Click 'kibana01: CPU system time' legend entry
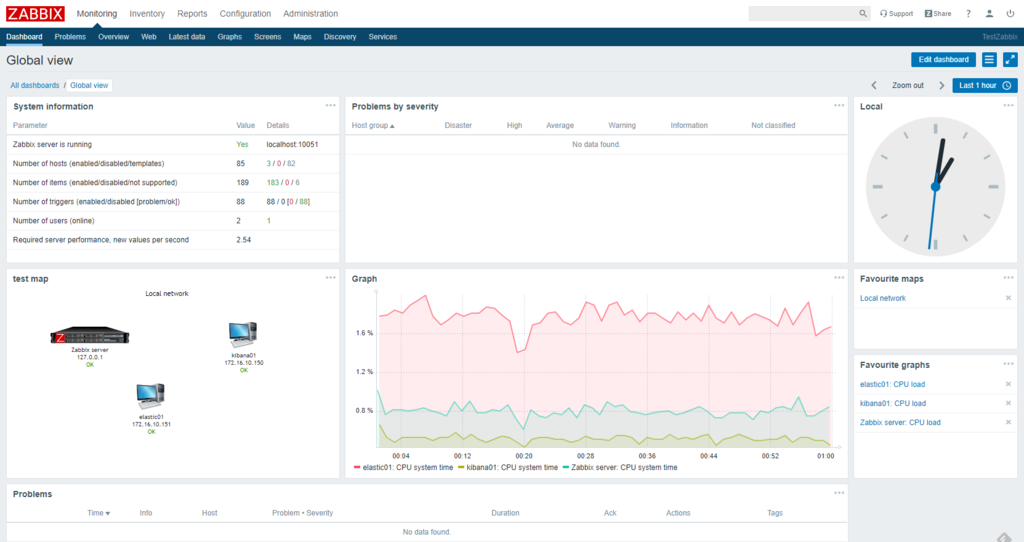The height and width of the screenshot is (542, 1024). click(x=508, y=468)
